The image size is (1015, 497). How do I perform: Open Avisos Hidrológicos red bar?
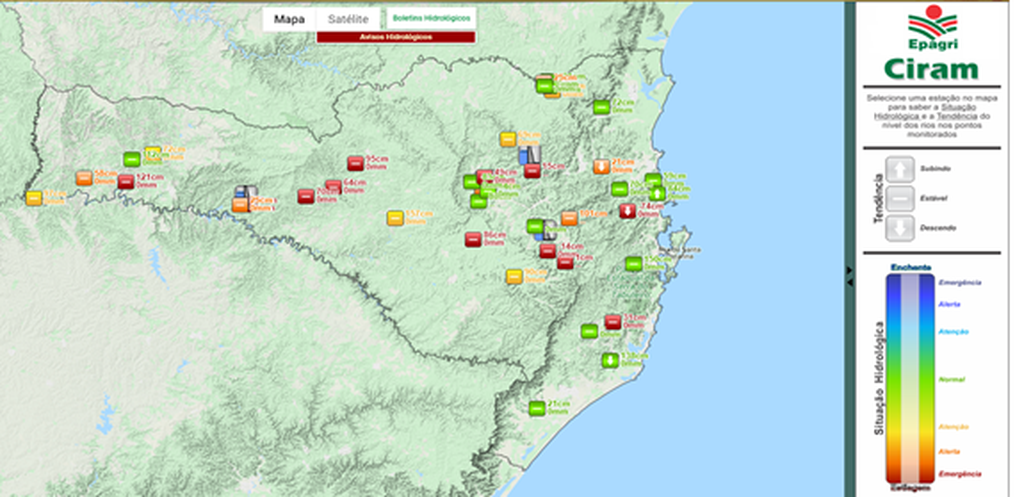tap(395, 37)
